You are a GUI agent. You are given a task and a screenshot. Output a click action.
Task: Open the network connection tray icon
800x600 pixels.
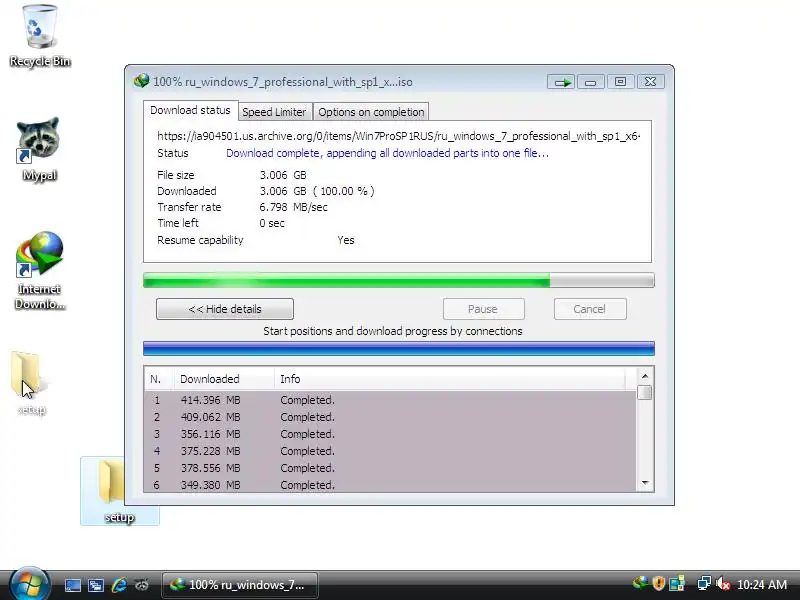704,583
